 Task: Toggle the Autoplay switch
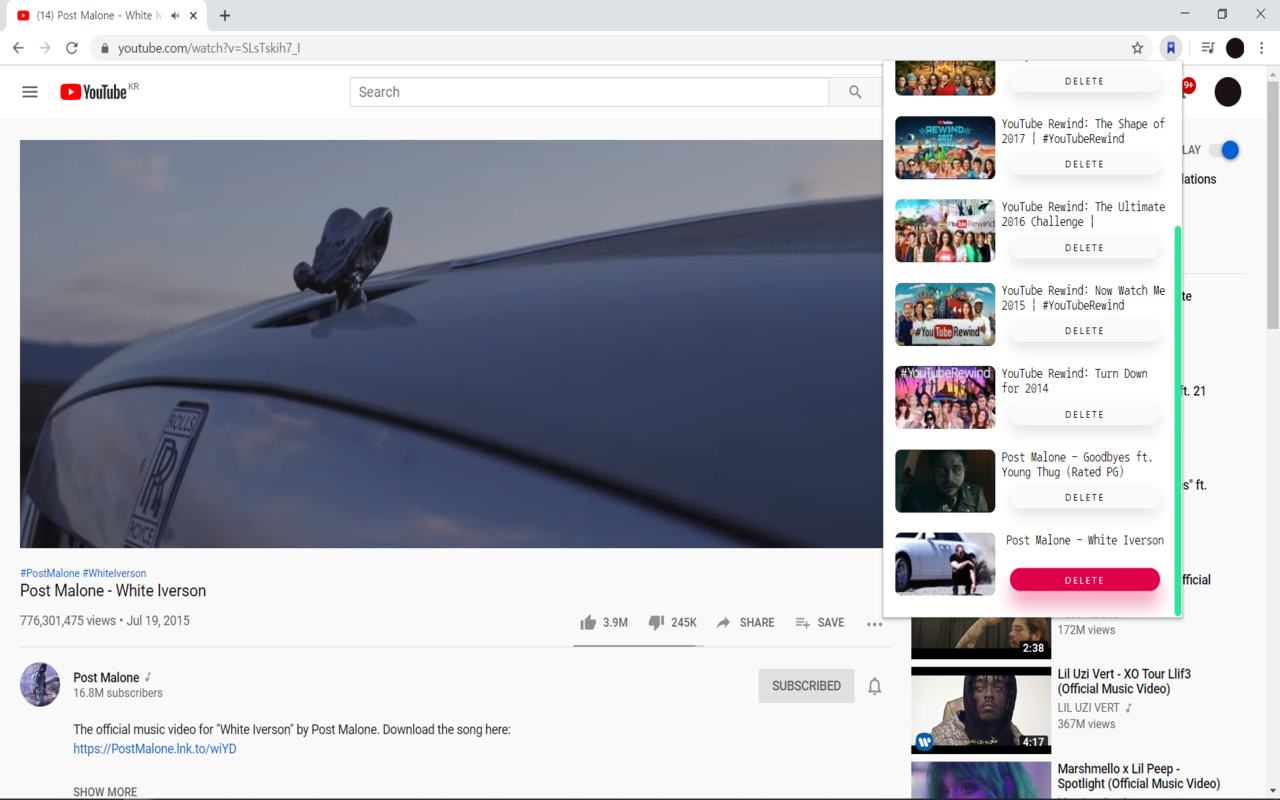(x=1224, y=150)
